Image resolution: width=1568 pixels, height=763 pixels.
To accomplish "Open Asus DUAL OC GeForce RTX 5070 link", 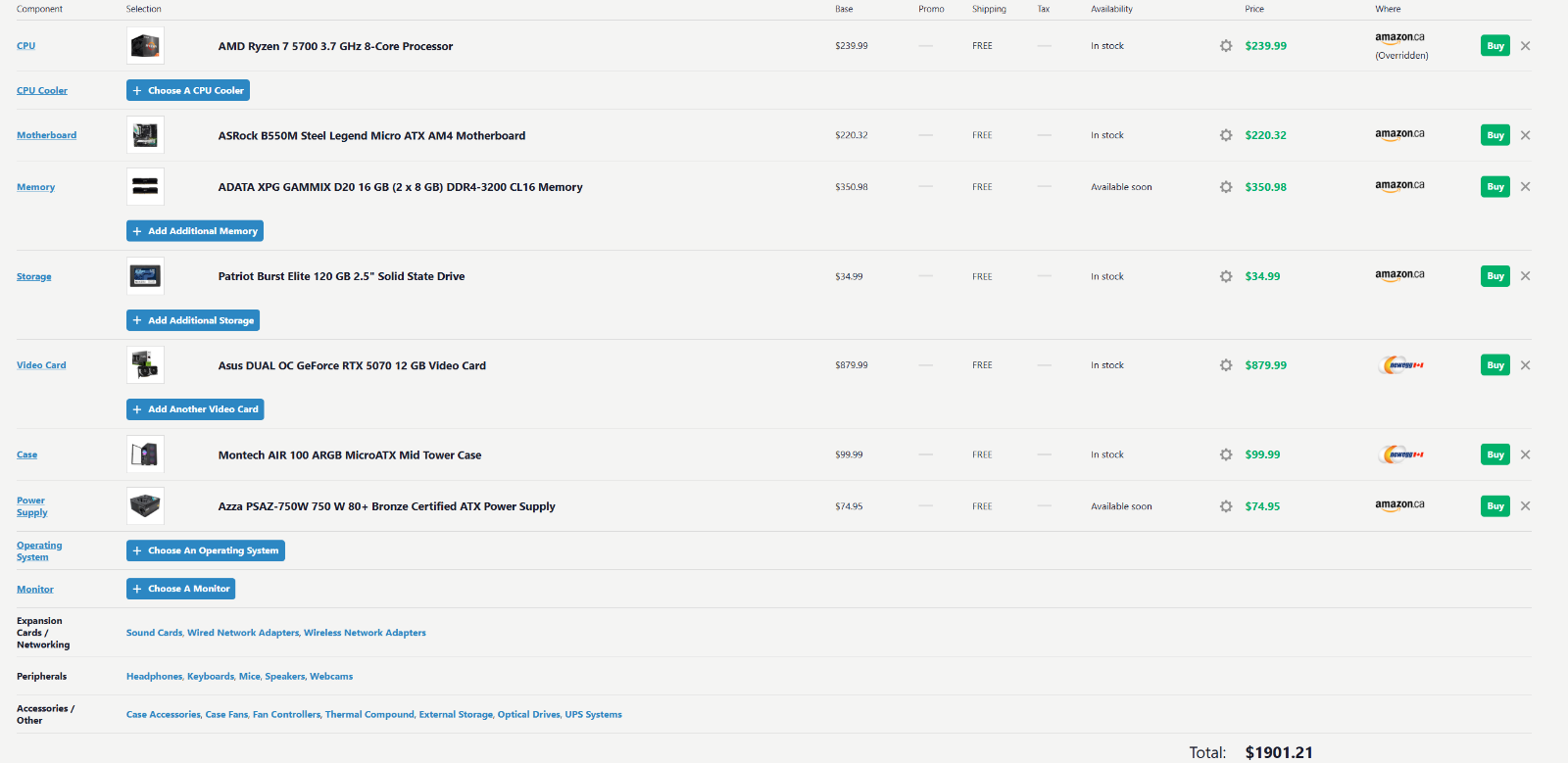I will pos(352,365).
